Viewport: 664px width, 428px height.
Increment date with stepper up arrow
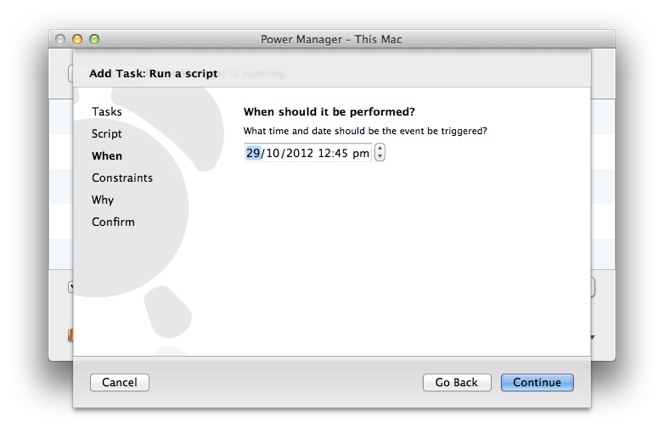(x=380, y=148)
